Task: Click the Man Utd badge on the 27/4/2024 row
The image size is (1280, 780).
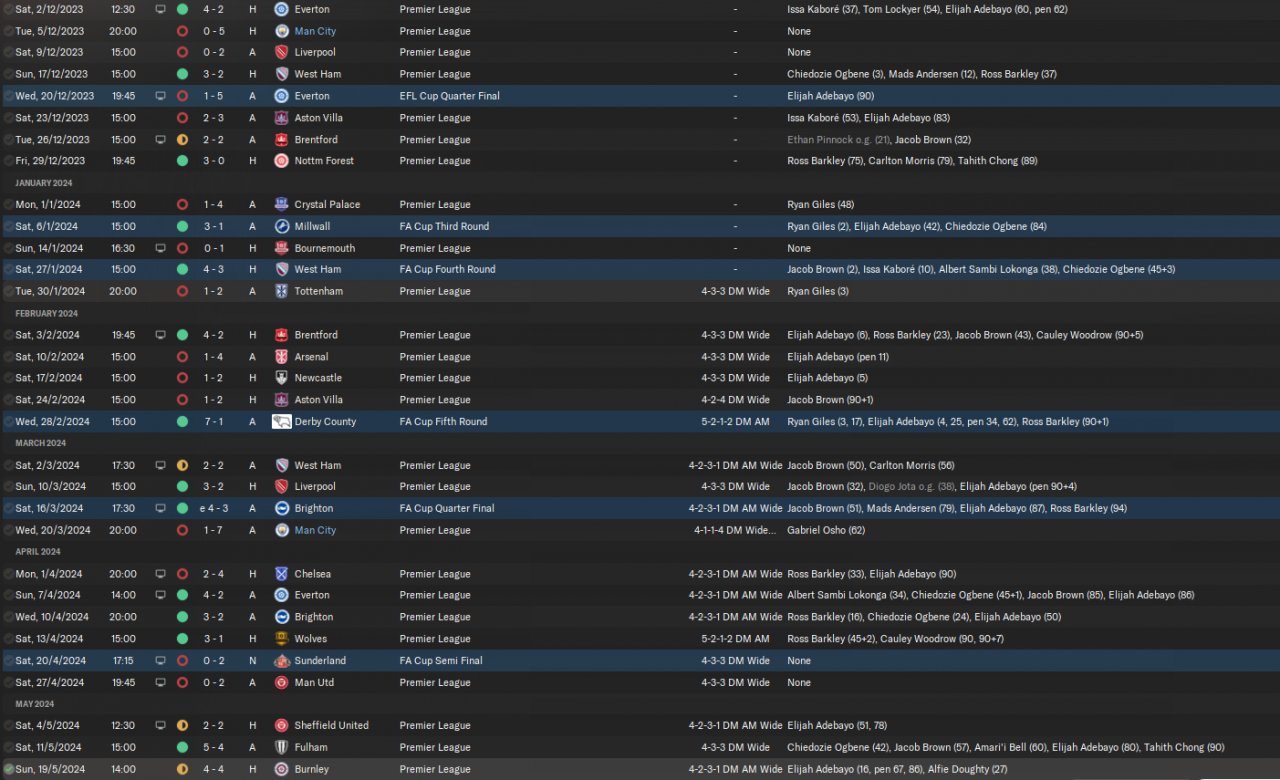Action: [282, 683]
